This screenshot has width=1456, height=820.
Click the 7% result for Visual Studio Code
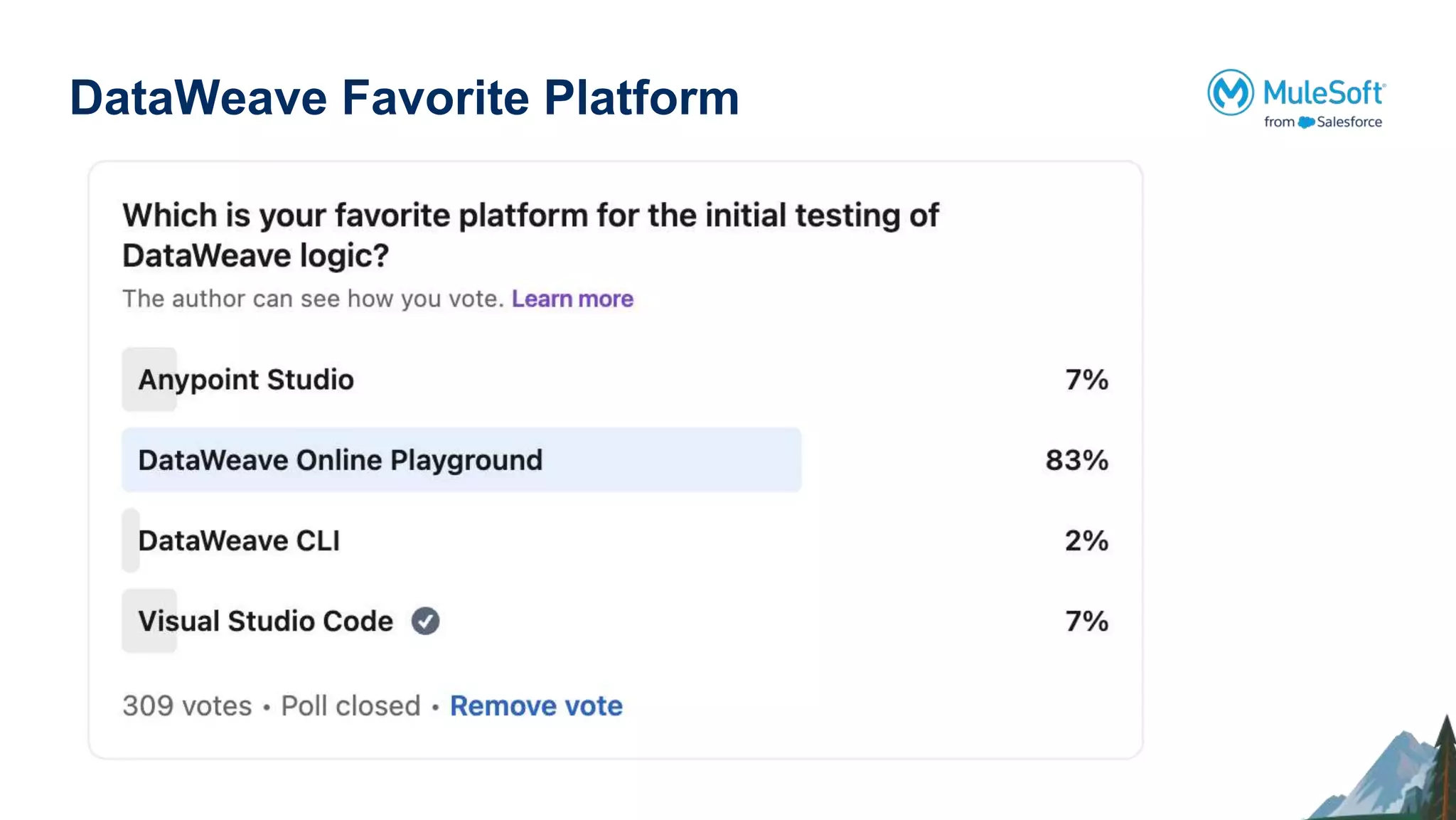(x=1086, y=621)
